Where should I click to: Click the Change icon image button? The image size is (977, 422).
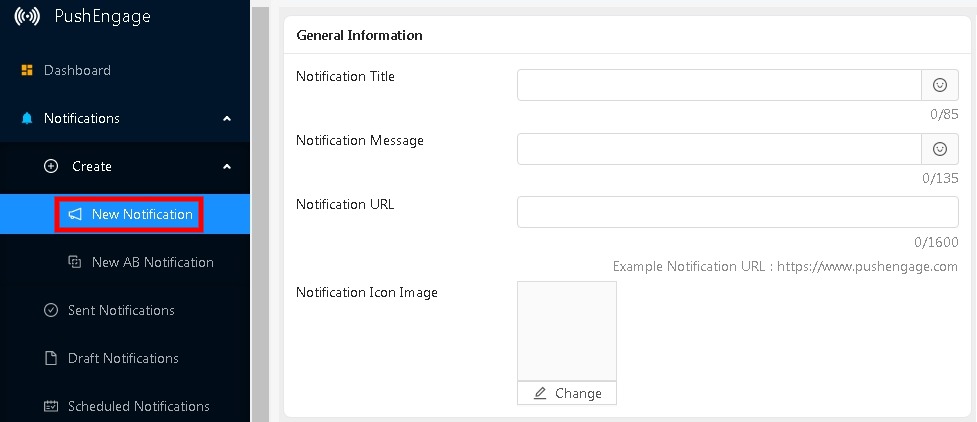click(x=567, y=393)
